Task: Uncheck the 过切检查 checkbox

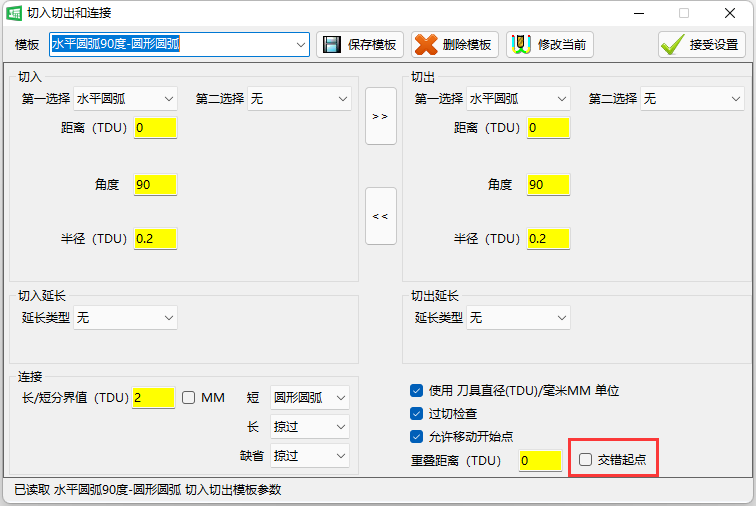Action: pos(417,413)
